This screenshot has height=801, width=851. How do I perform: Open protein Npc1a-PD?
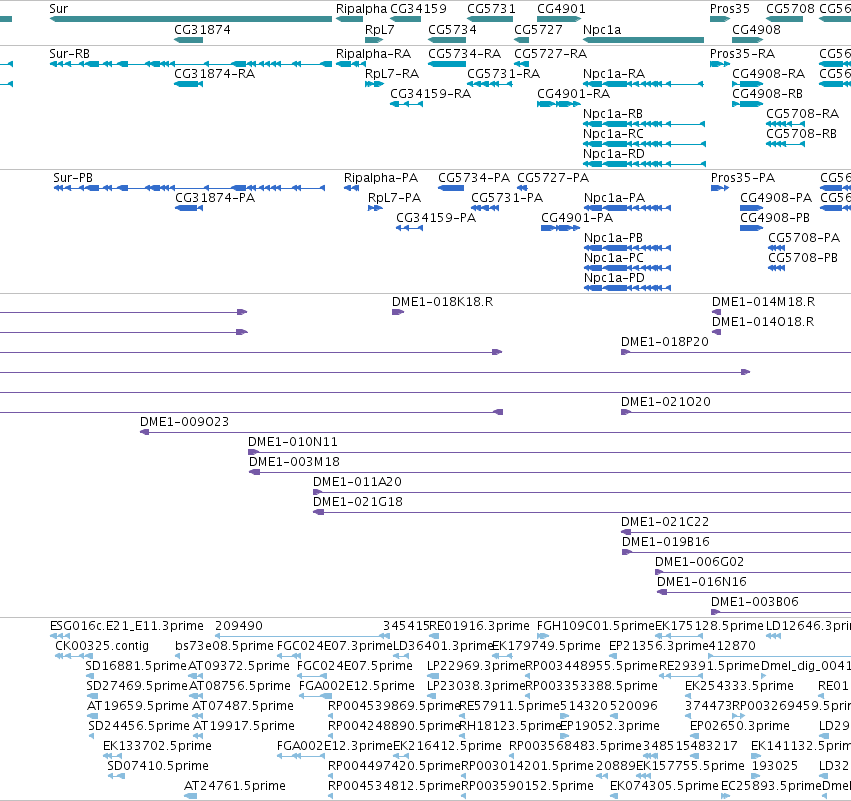tap(627, 288)
